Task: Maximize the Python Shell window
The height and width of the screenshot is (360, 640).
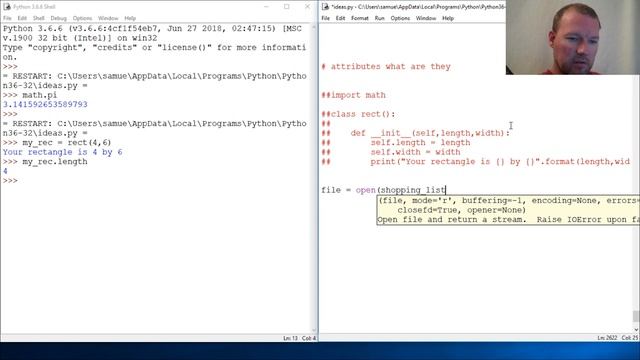Action: point(287,7)
